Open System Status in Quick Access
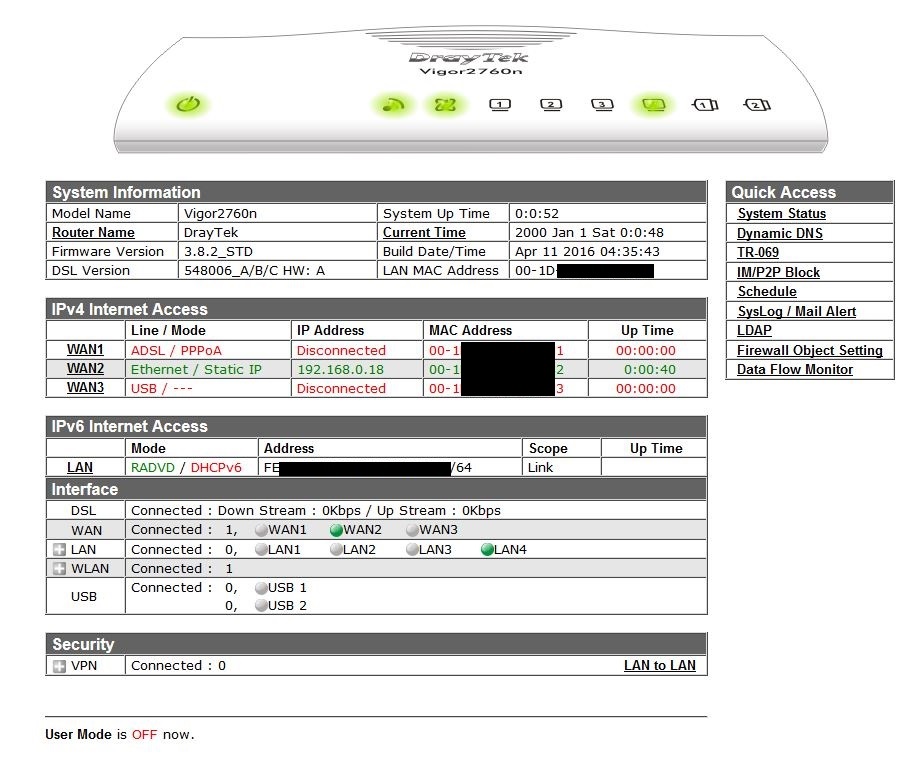Image resolution: width=922 pixels, height=762 pixels. click(781, 213)
